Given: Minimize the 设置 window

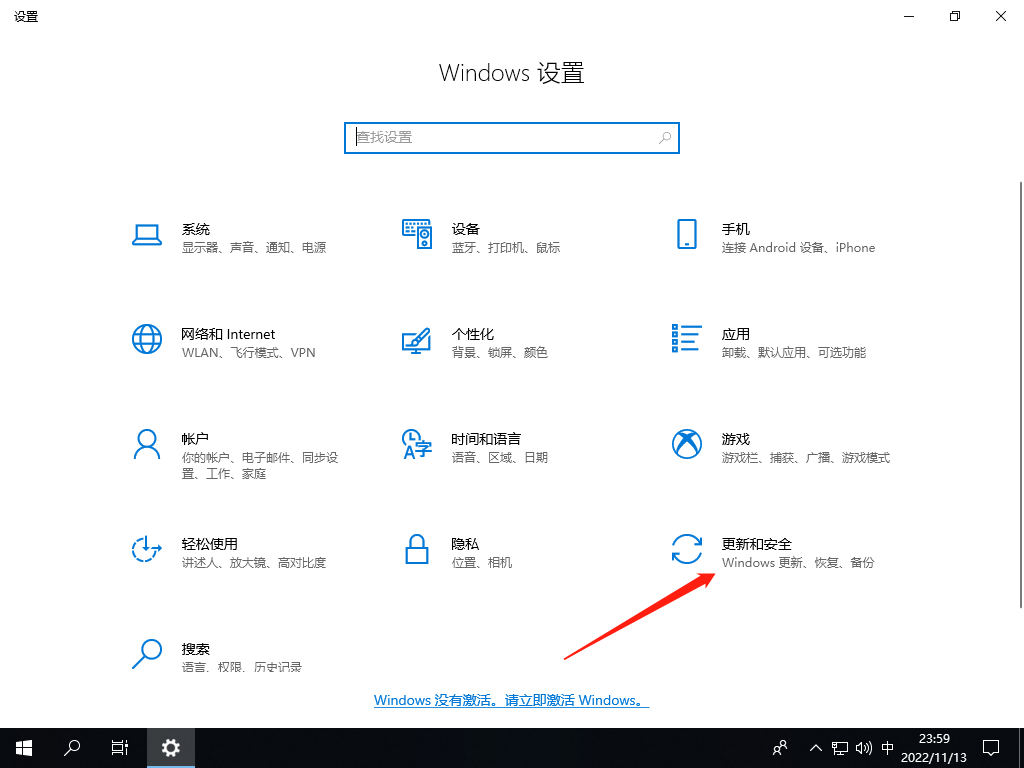Looking at the screenshot, I should click(908, 16).
